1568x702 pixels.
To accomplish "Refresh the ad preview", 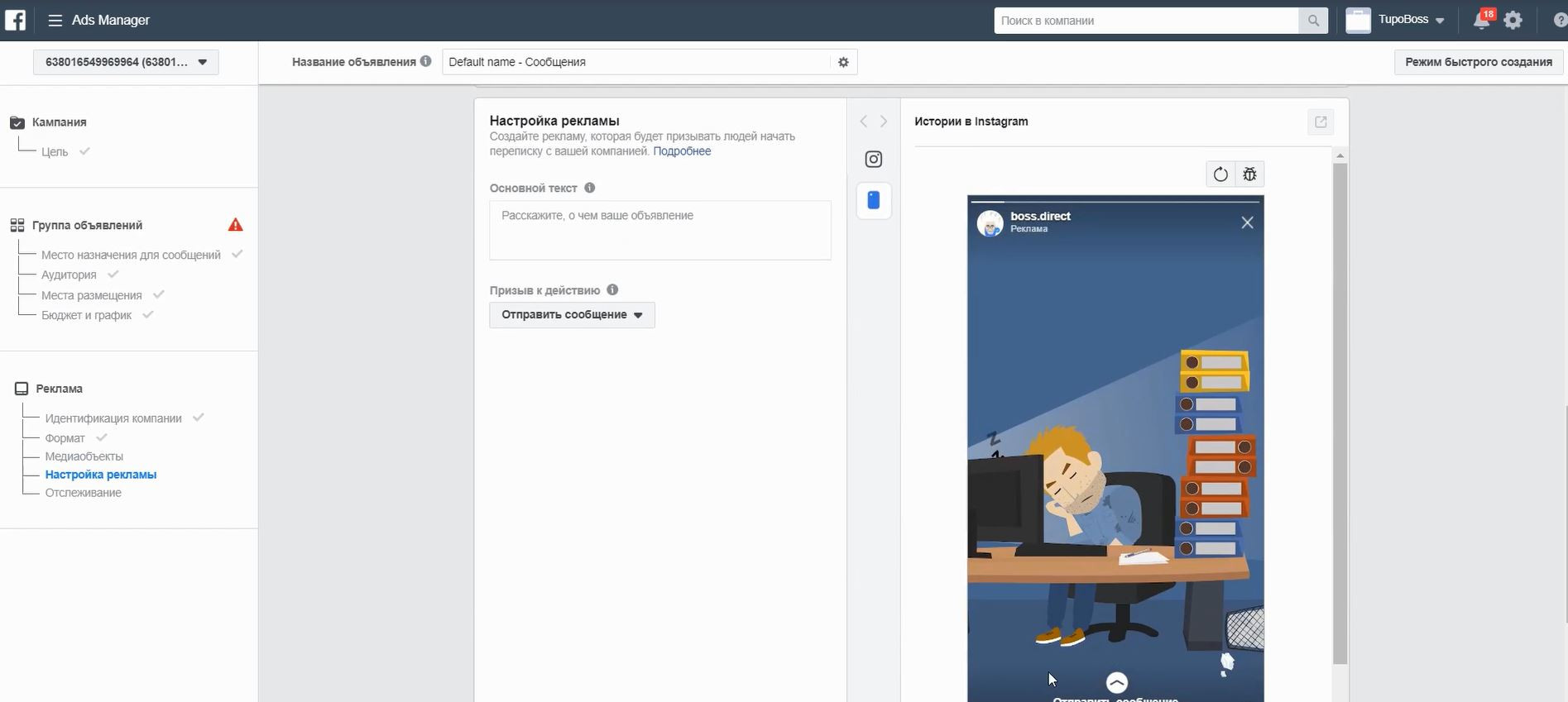I will tap(1220, 174).
